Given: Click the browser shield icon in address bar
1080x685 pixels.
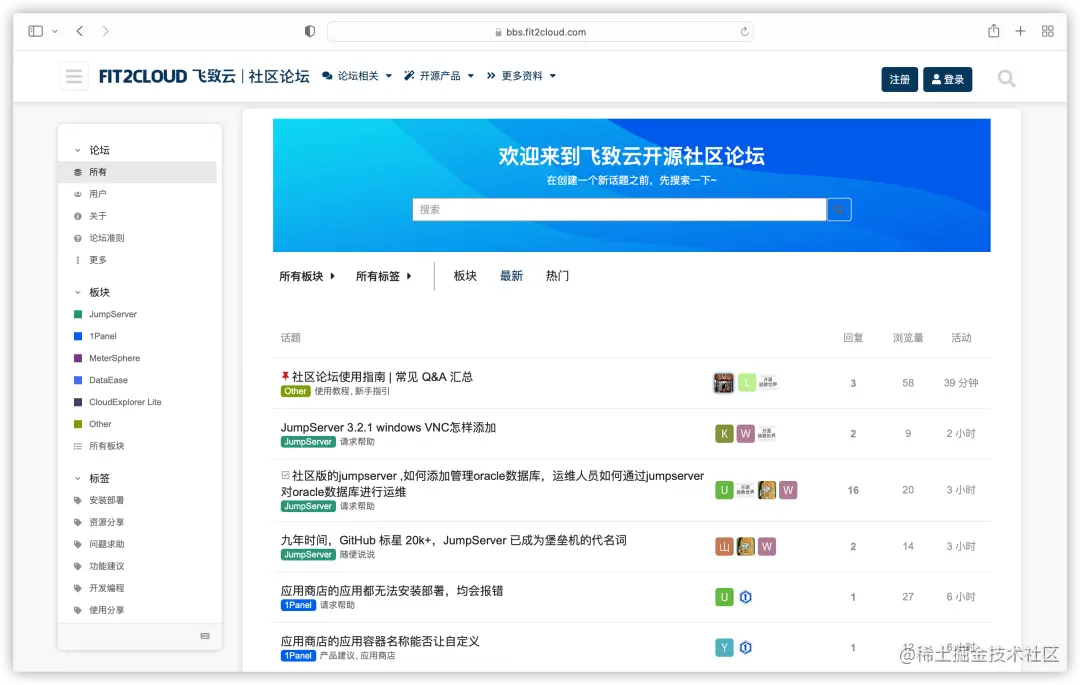Looking at the screenshot, I should pos(310,30).
